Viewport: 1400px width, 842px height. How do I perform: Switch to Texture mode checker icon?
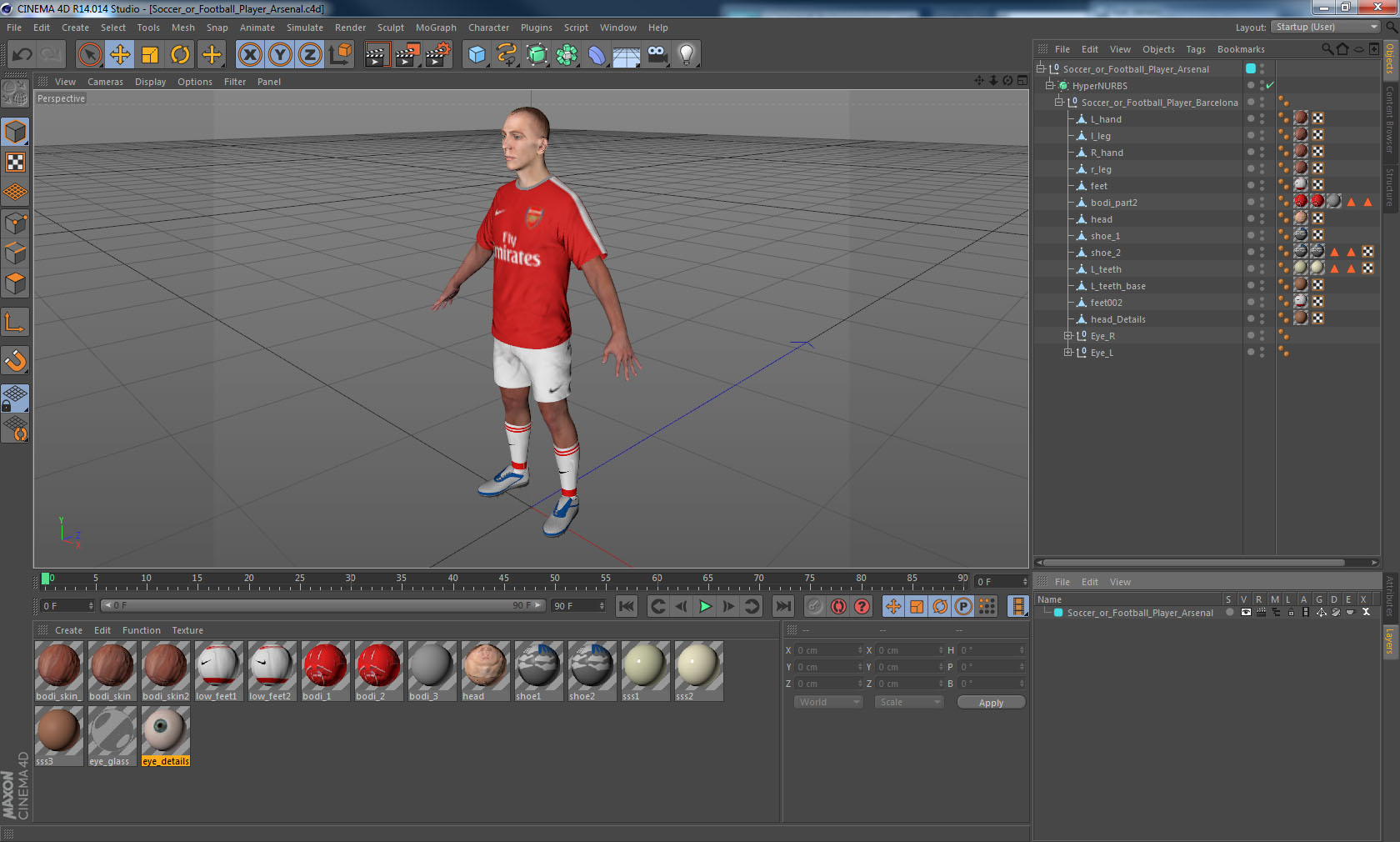[x=16, y=163]
